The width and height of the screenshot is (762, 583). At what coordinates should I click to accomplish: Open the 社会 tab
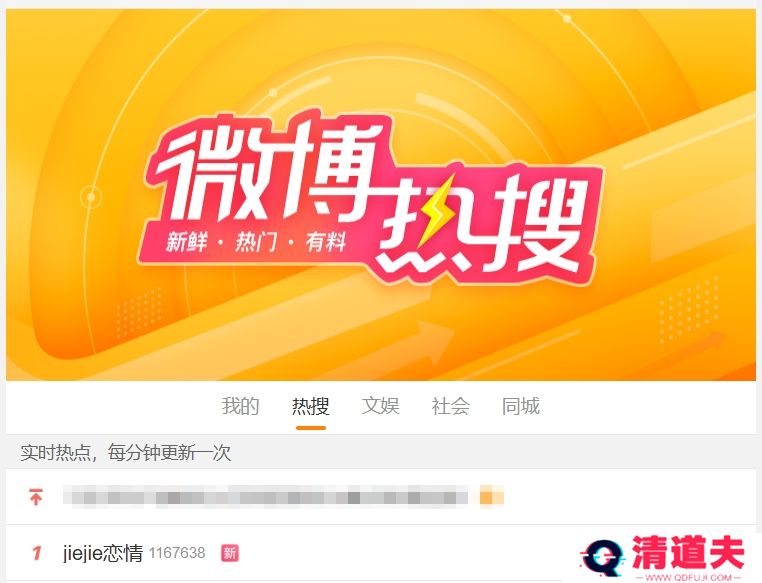click(x=450, y=406)
